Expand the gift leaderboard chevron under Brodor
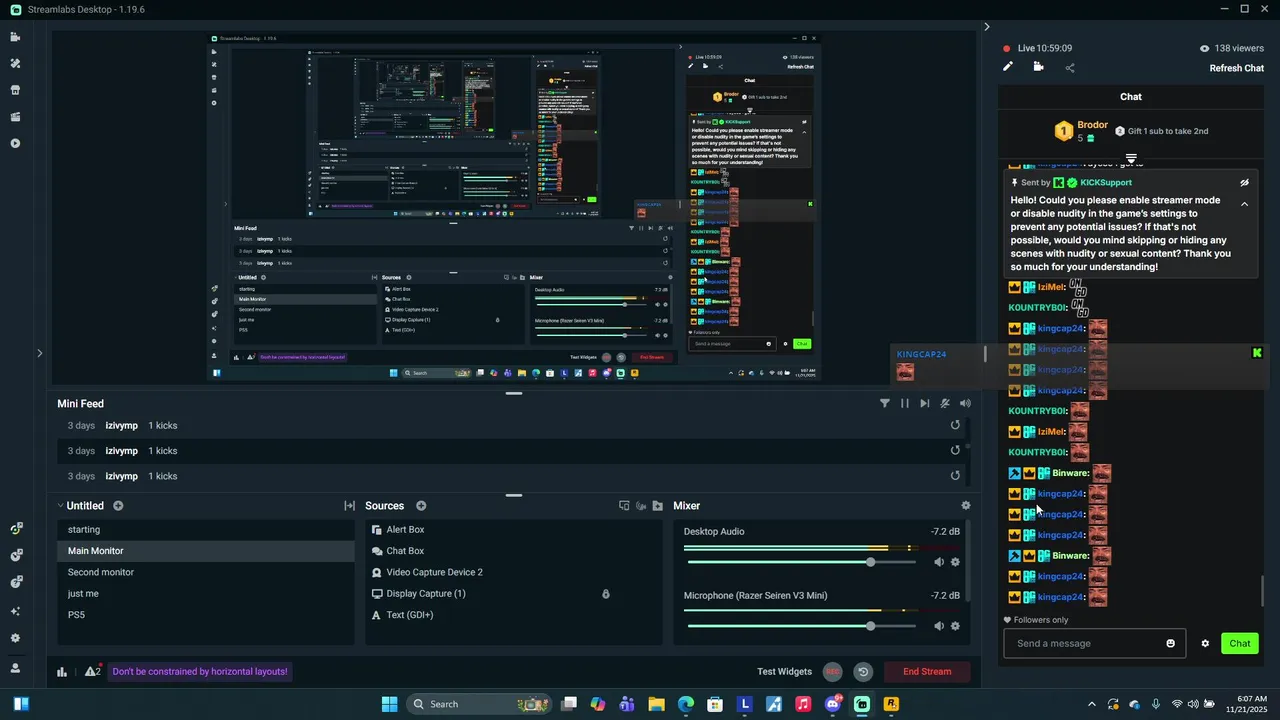The height and width of the screenshot is (720, 1280). tap(1131, 159)
